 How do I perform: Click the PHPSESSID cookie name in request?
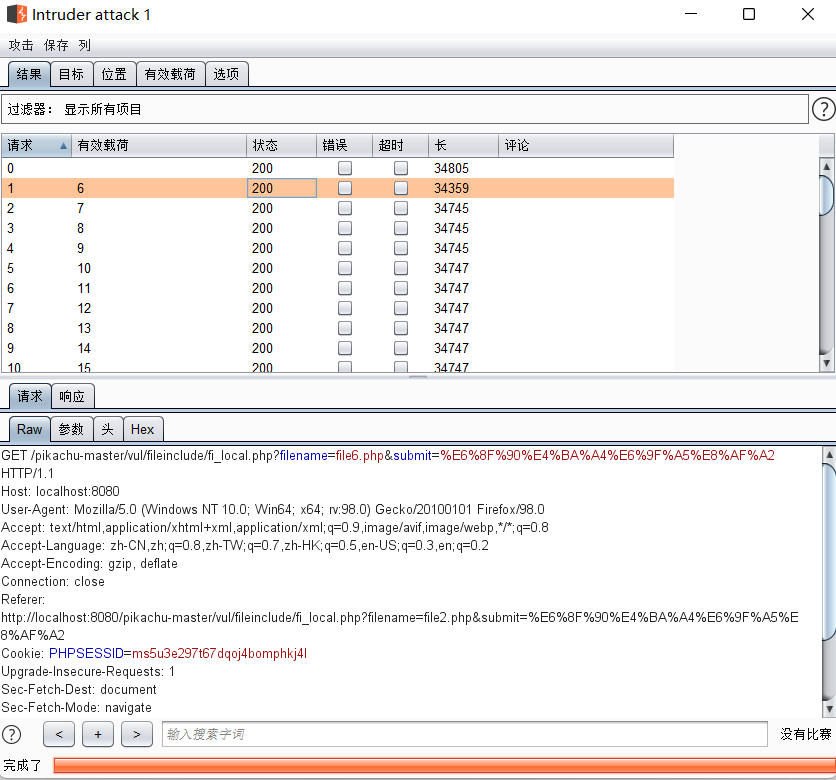pos(86,653)
